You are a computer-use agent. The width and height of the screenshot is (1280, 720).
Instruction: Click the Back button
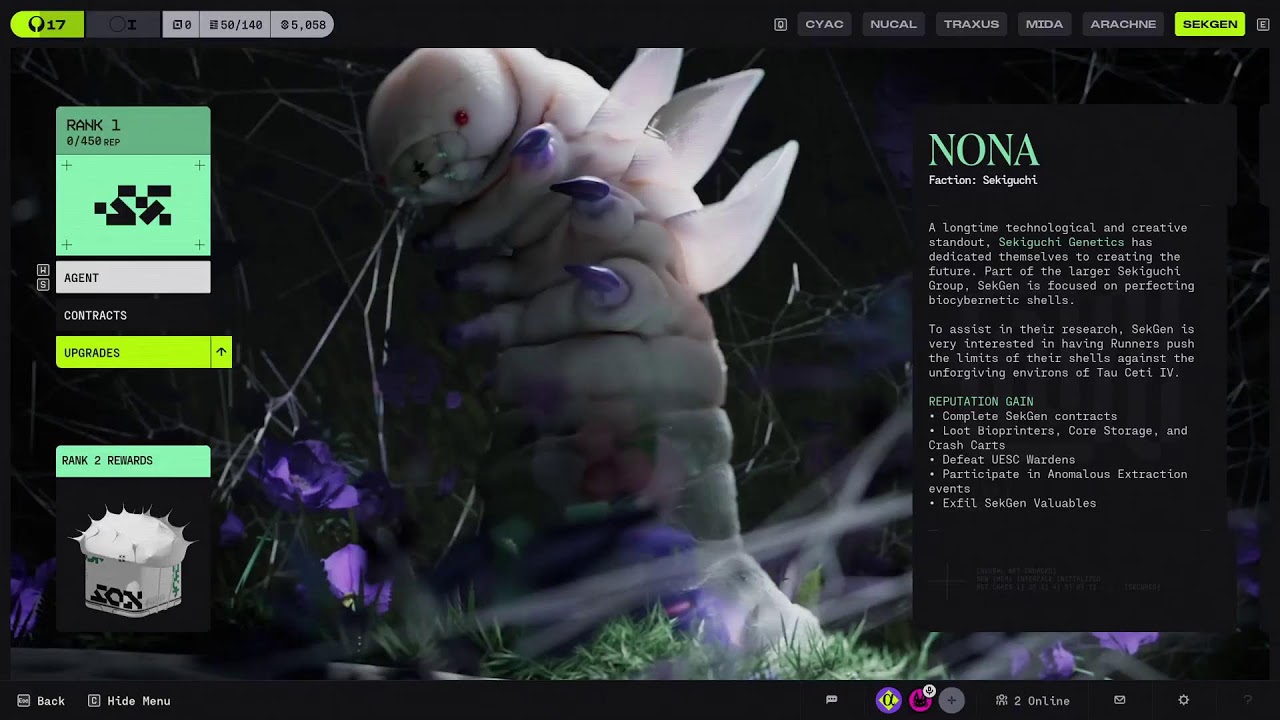[41, 701]
